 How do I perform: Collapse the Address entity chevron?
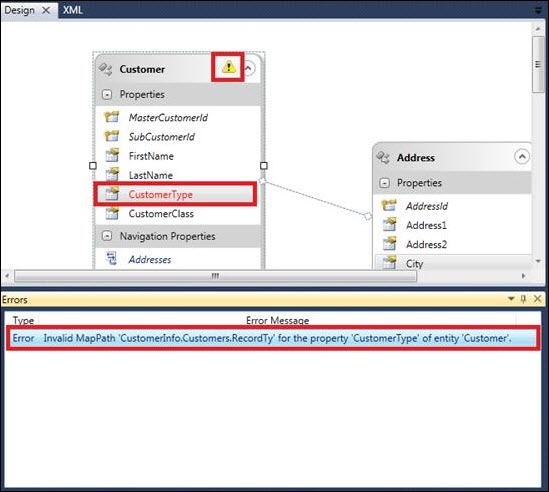[x=522, y=157]
